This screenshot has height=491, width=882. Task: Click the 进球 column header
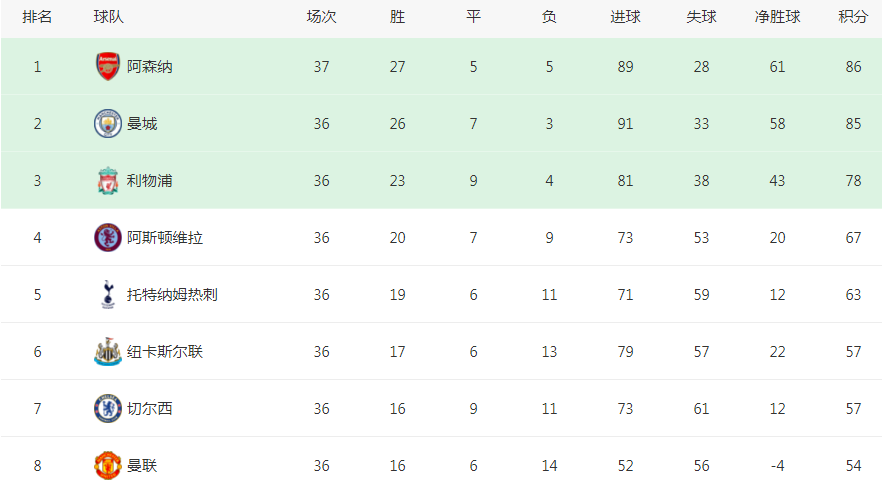(626, 17)
